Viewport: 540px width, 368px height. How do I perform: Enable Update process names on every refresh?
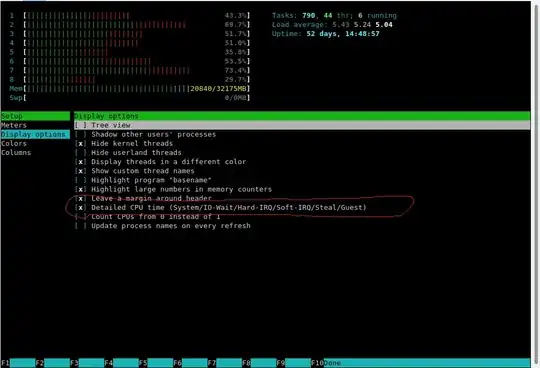[81, 226]
